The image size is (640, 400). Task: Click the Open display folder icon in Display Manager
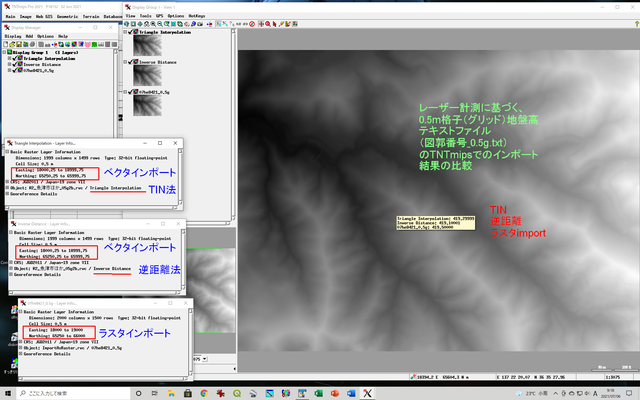[12, 44]
